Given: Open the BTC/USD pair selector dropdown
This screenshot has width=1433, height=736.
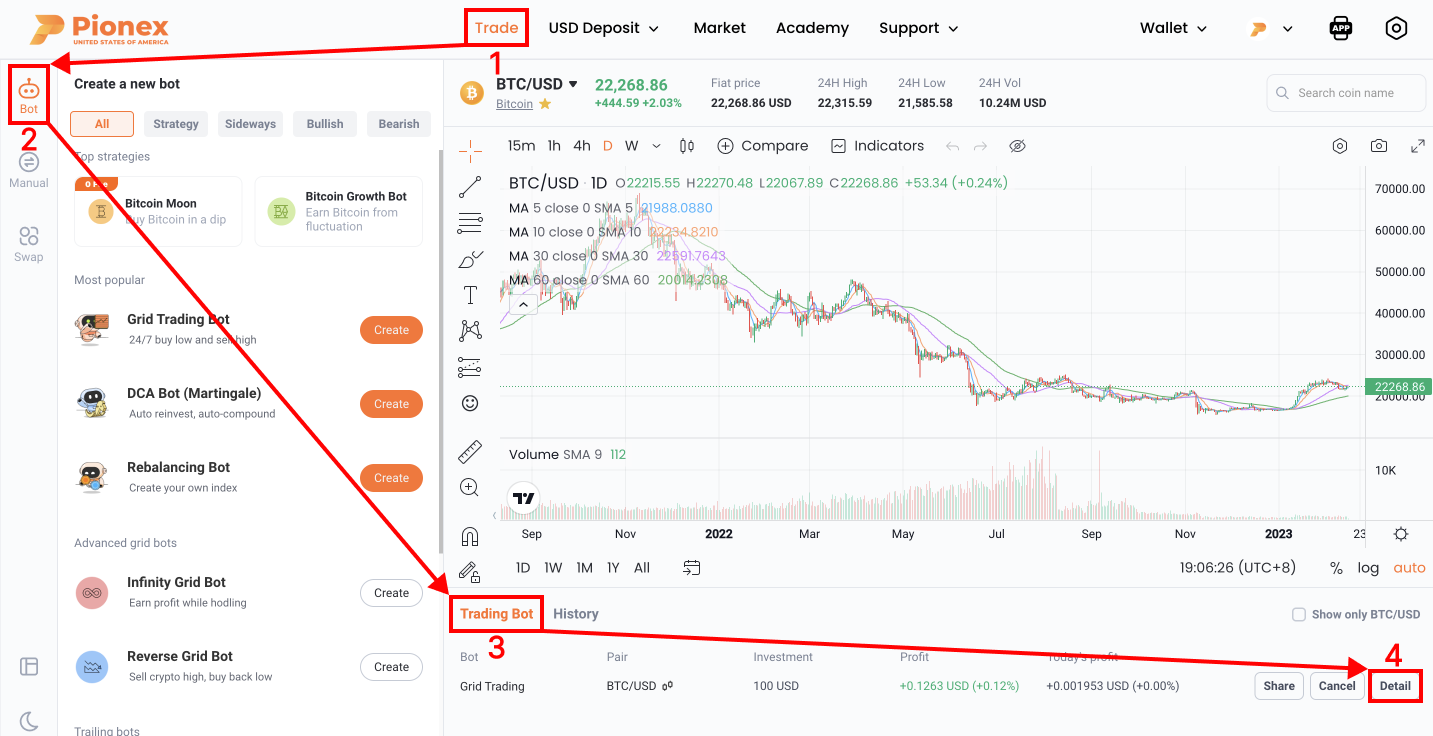Looking at the screenshot, I should coord(536,84).
